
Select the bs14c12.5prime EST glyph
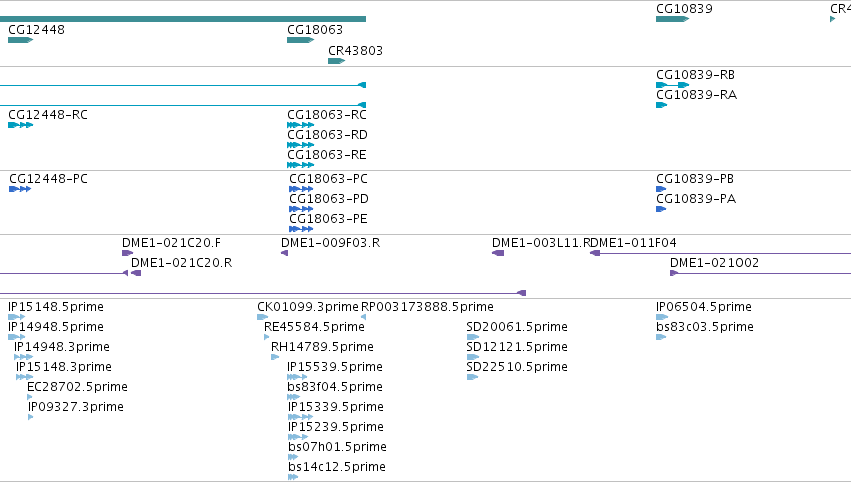(x=293, y=477)
